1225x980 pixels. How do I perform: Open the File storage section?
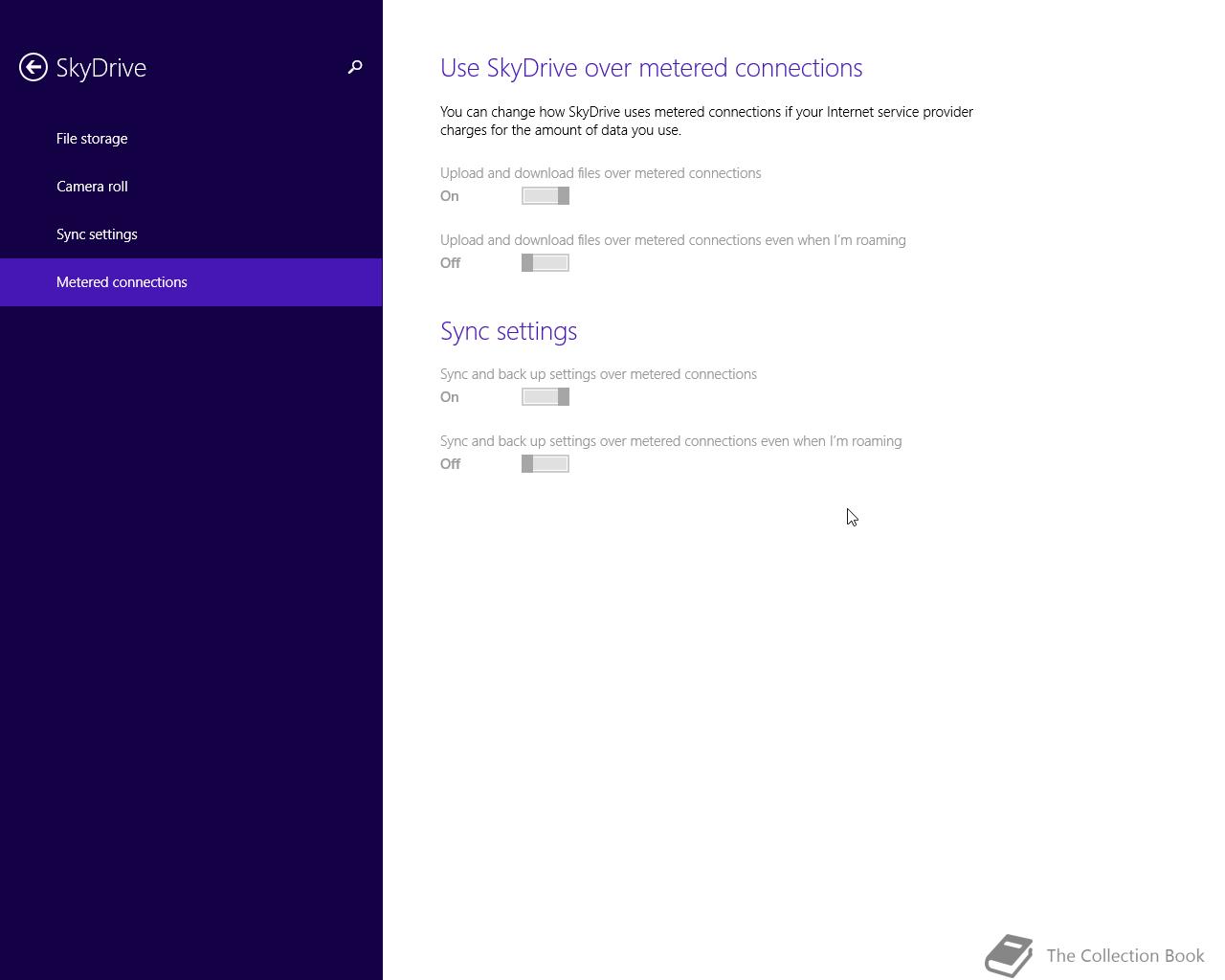point(191,139)
